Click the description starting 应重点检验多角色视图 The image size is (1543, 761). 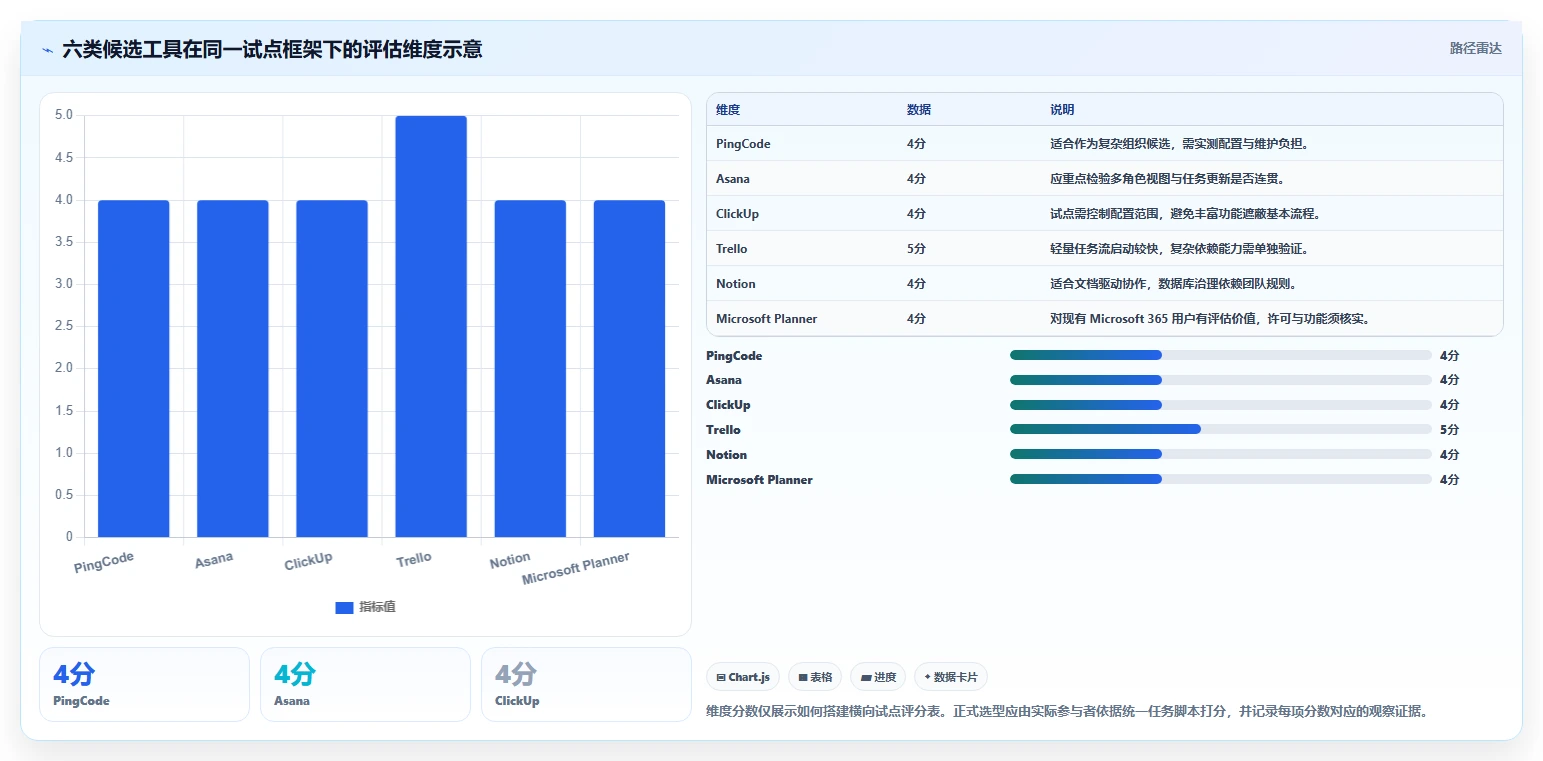click(1167, 179)
